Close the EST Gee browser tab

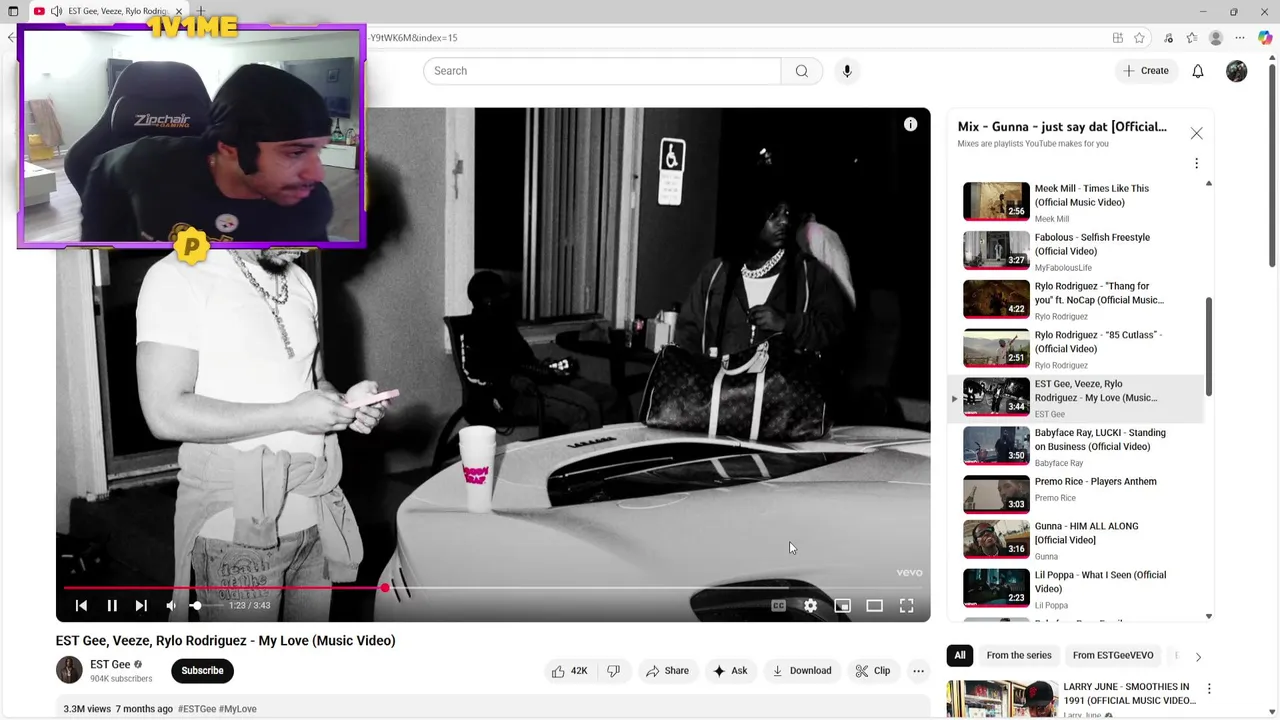[x=178, y=11]
